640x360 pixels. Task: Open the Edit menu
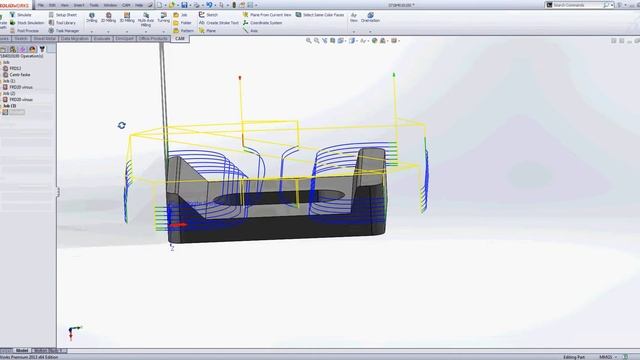point(52,5)
